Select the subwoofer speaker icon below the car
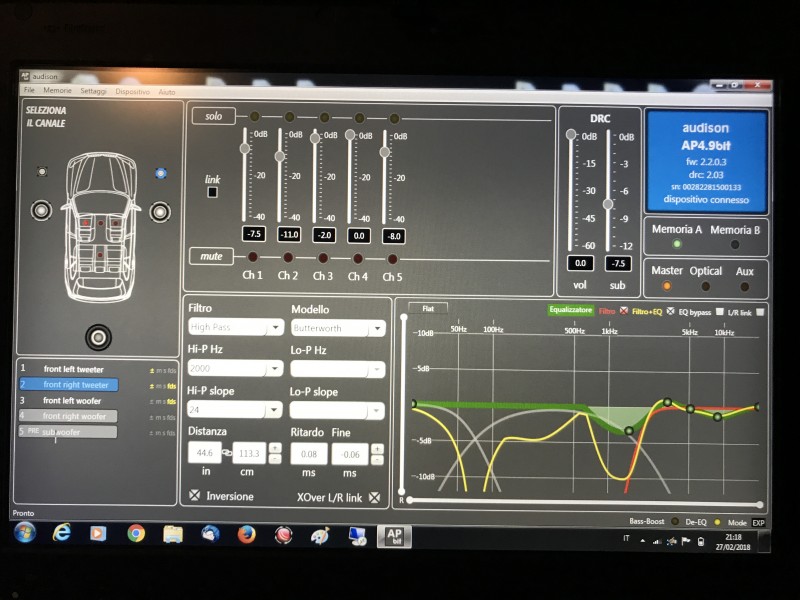The height and width of the screenshot is (600, 800). coord(98,337)
